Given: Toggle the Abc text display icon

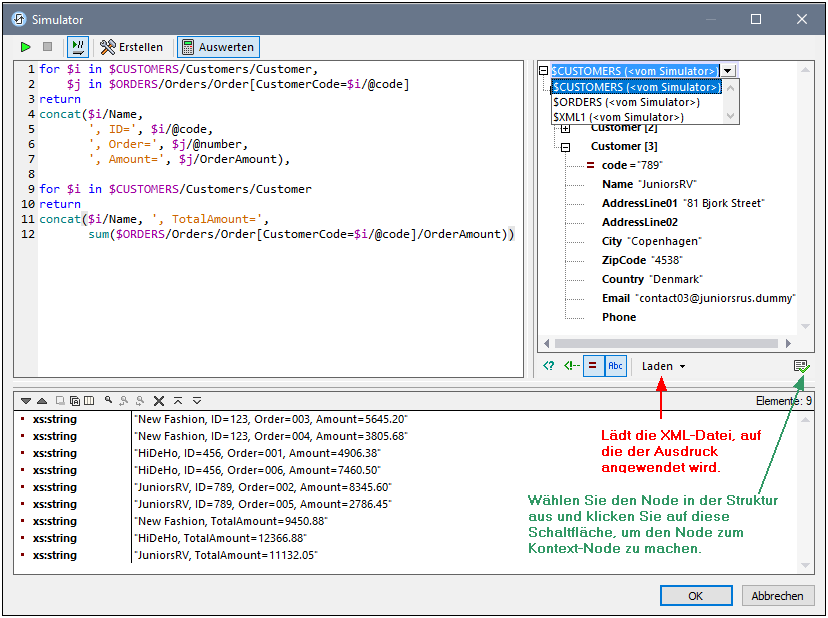Looking at the screenshot, I should [x=615, y=366].
